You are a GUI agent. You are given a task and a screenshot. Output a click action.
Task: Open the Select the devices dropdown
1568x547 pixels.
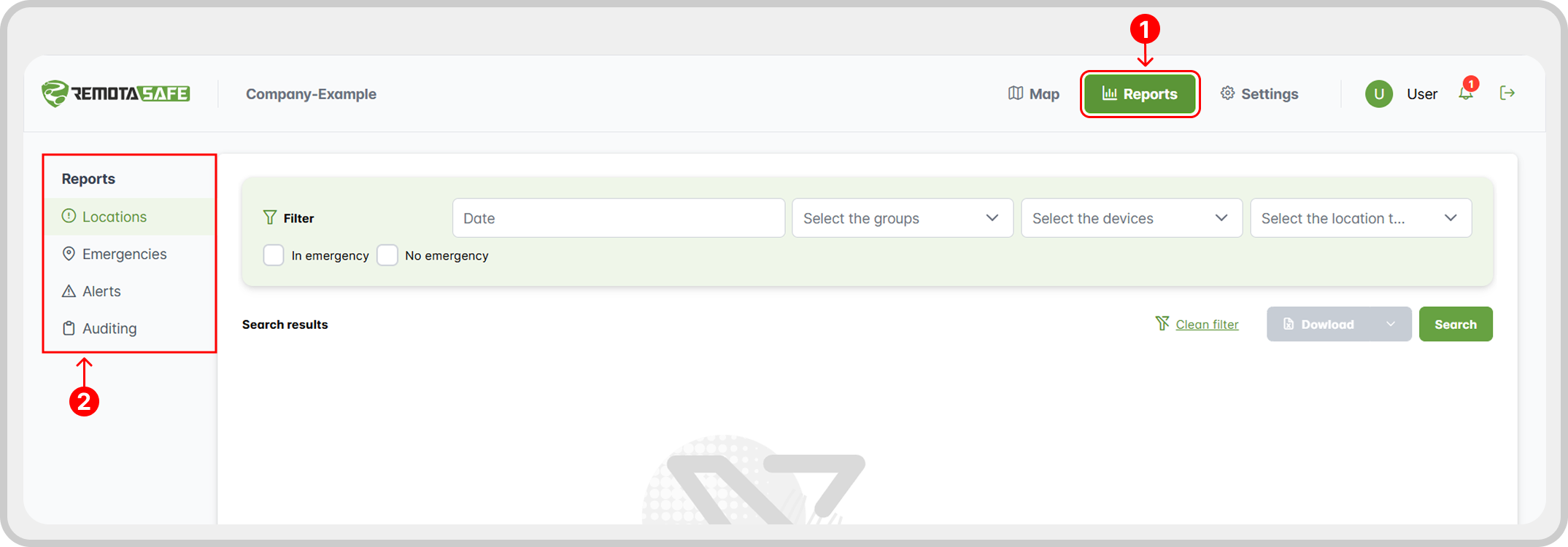(x=1132, y=218)
